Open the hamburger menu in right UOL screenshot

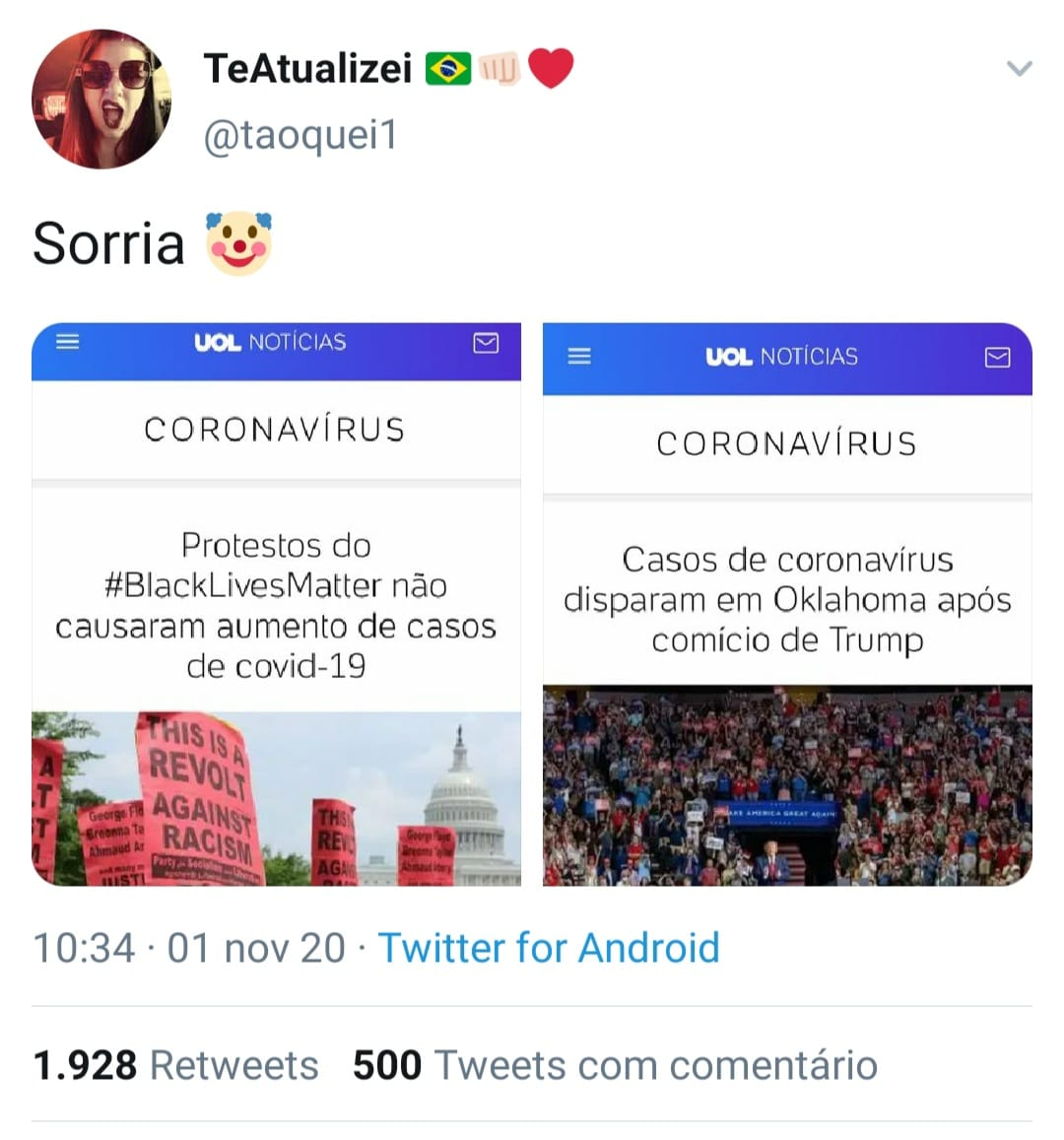(579, 356)
